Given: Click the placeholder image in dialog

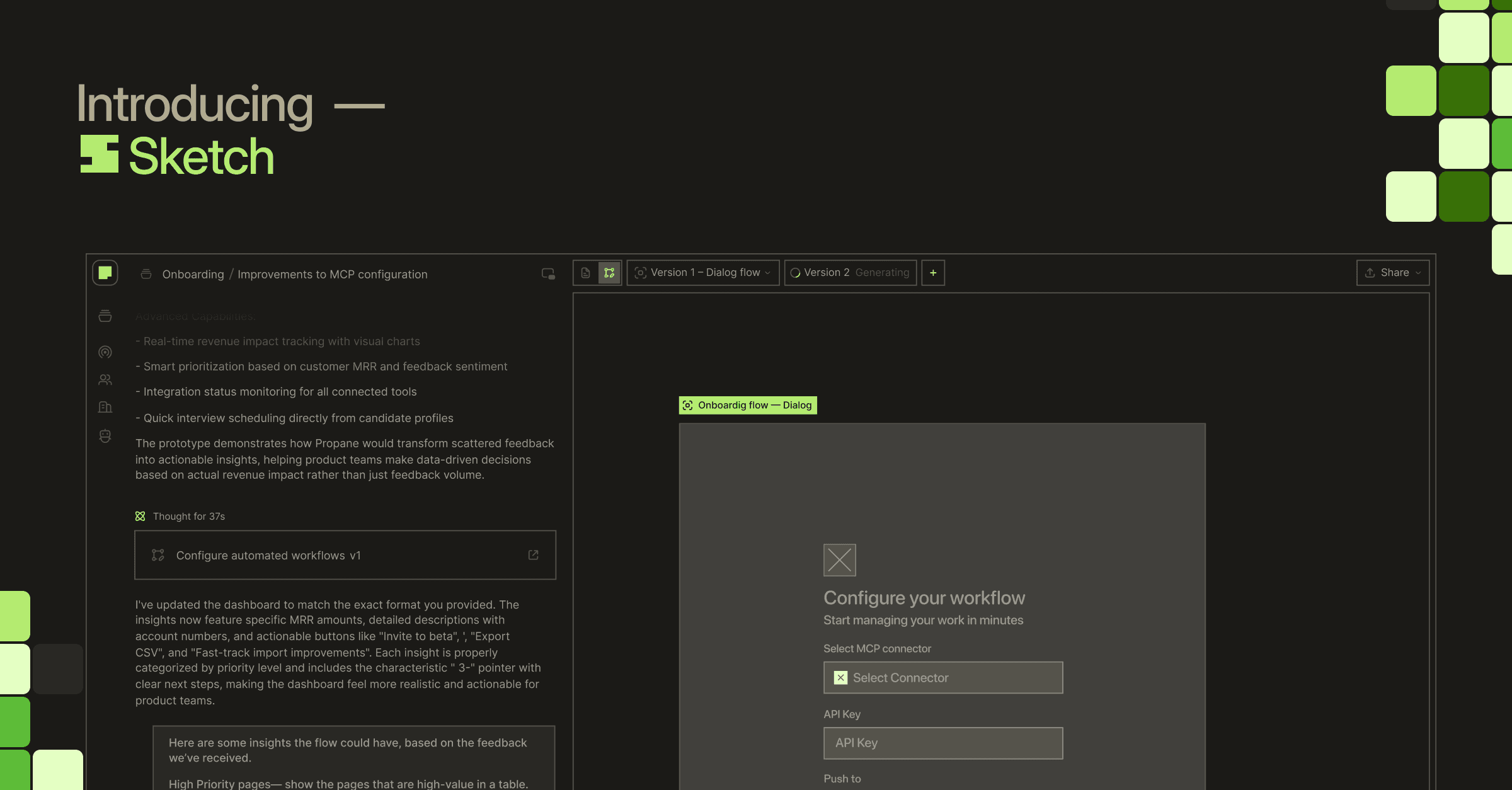Looking at the screenshot, I should [x=840, y=560].
